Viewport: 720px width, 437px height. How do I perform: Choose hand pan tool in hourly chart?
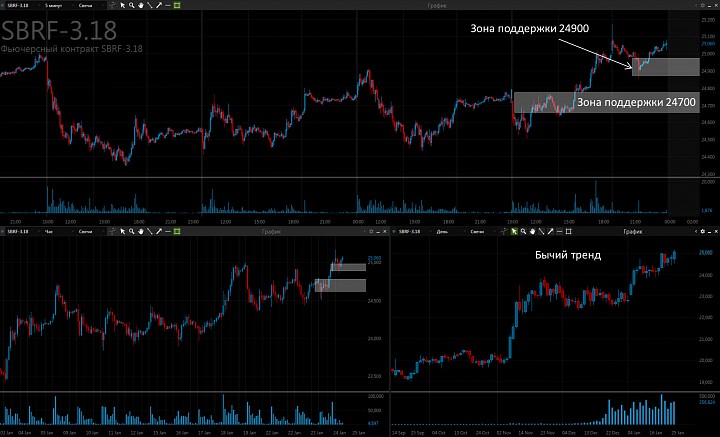[x=141, y=231]
